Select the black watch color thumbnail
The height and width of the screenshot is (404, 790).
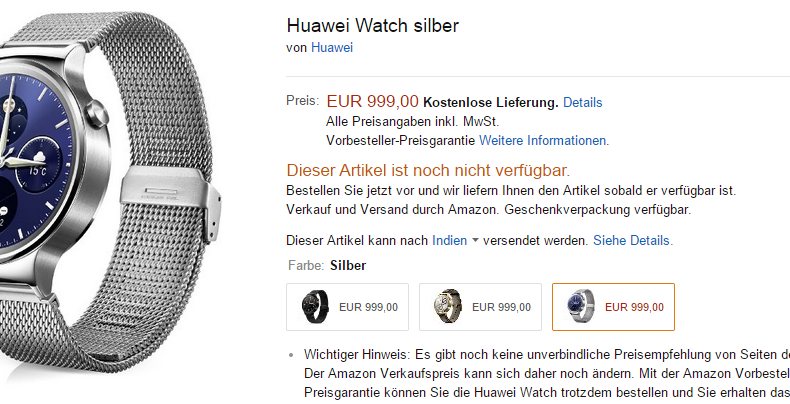[x=348, y=307]
